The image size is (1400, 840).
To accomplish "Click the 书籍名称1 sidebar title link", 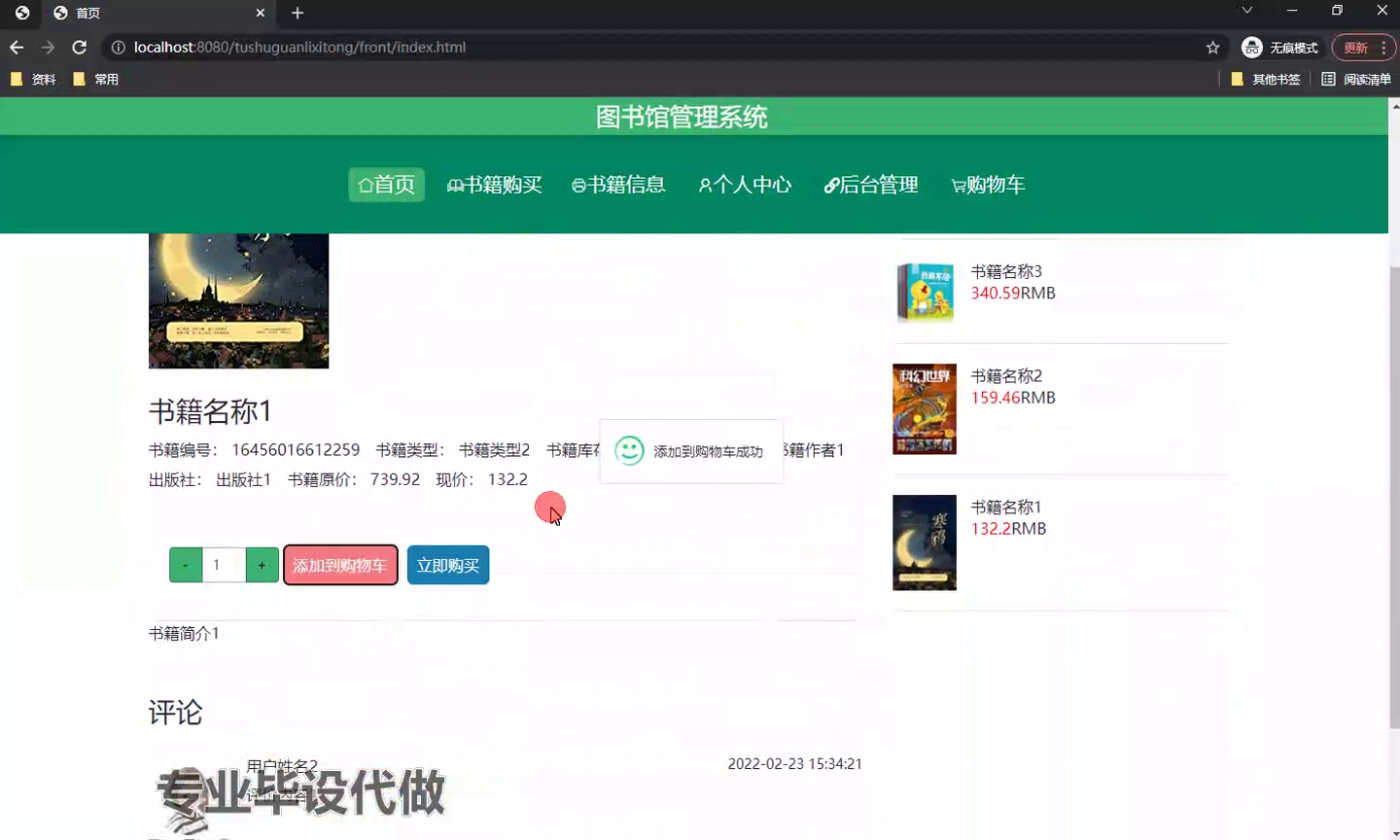I will [1006, 507].
